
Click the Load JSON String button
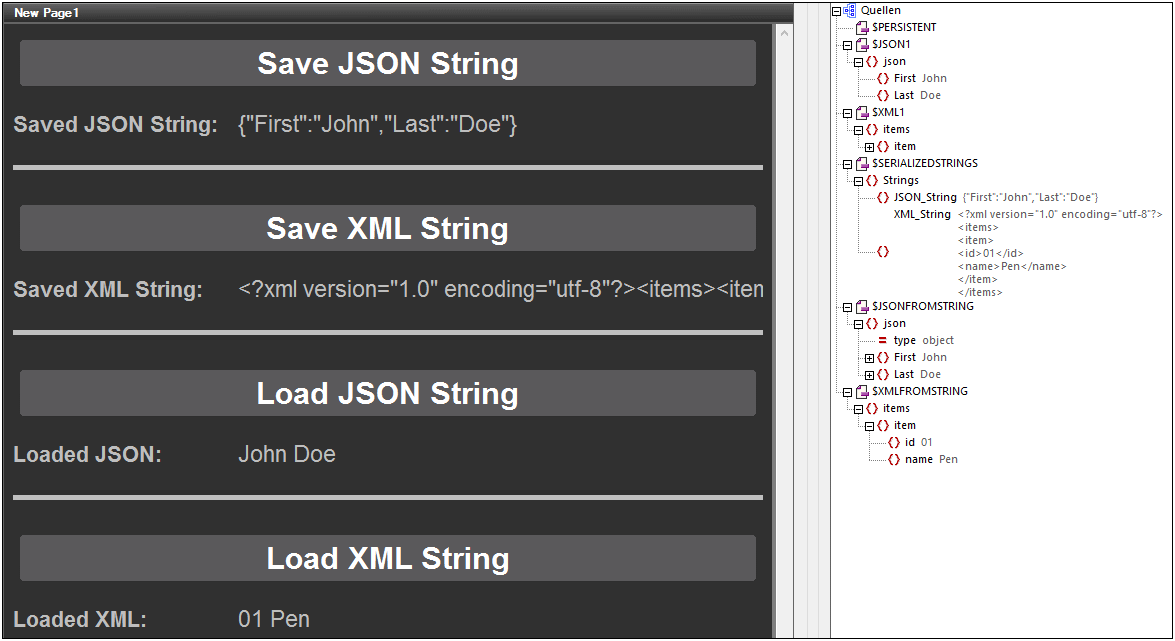387,393
